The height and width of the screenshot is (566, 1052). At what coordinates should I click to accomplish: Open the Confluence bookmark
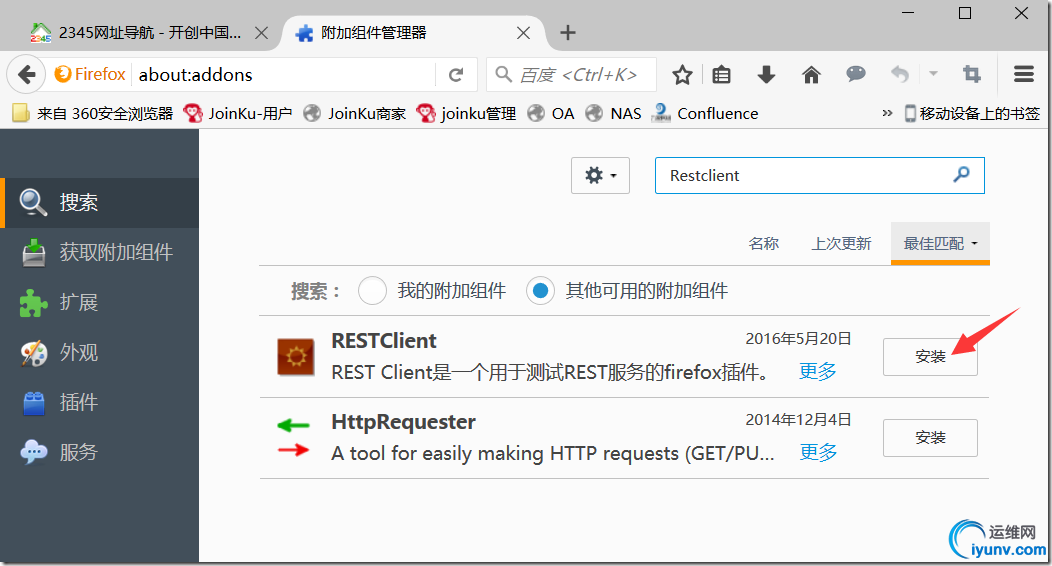click(704, 113)
